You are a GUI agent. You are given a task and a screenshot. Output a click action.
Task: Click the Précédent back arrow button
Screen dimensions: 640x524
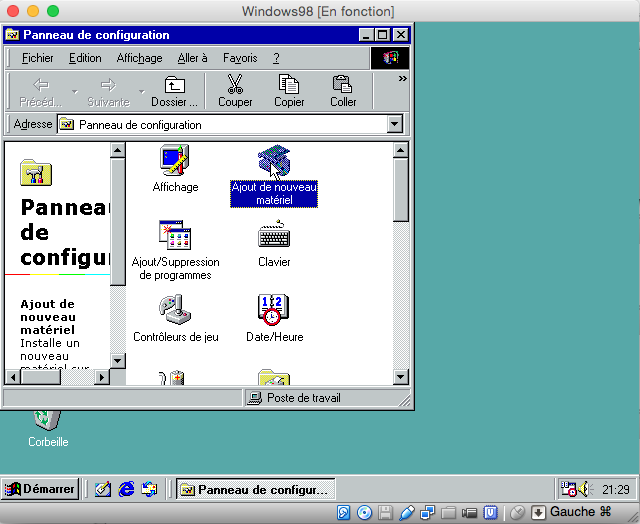tap(40, 91)
